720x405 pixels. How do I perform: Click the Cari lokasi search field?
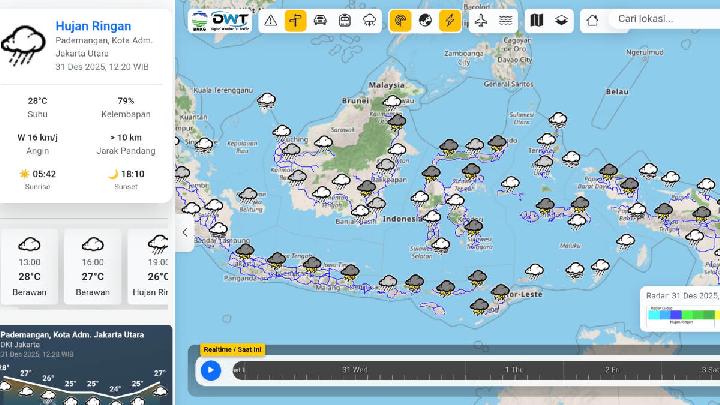click(x=660, y=19)
